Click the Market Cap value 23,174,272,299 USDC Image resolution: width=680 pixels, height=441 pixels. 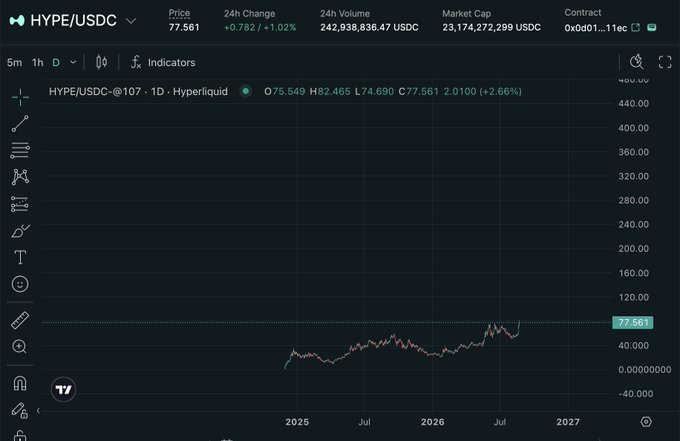(x=491, y=27)
